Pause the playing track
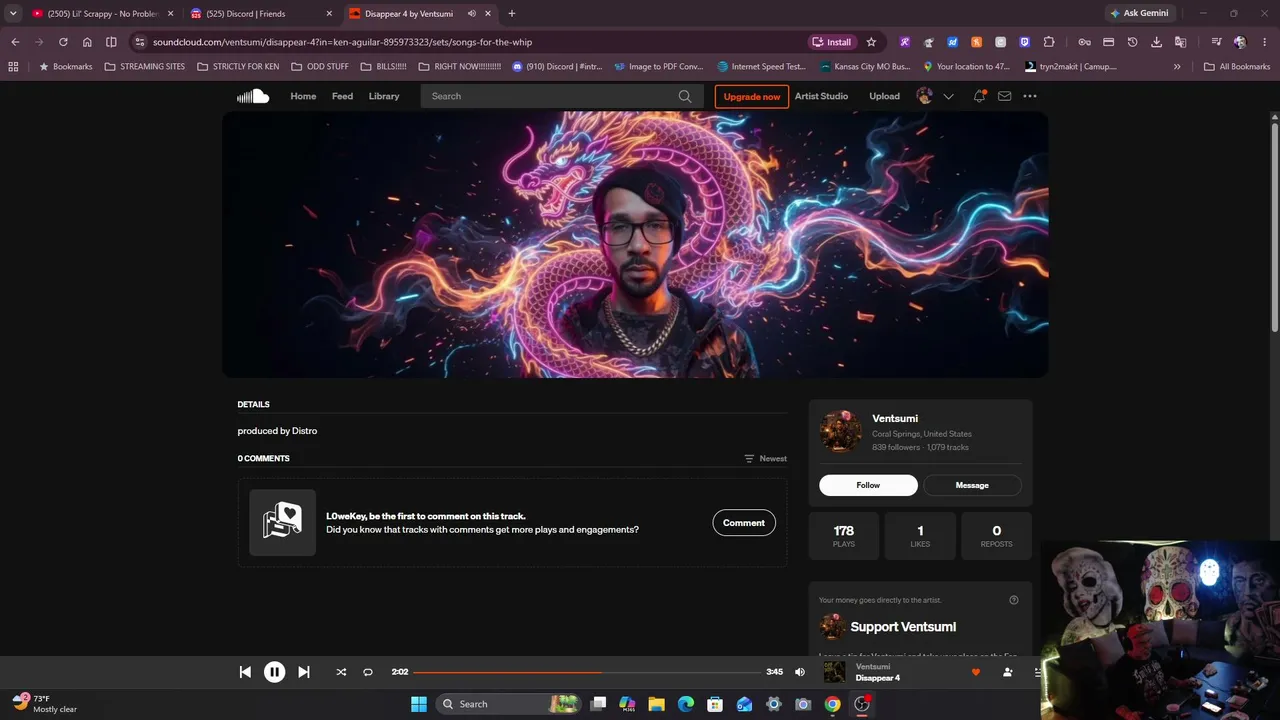The height and width of the screenshot is (720, 1280). pyautogui.click(x=274, y=672)
